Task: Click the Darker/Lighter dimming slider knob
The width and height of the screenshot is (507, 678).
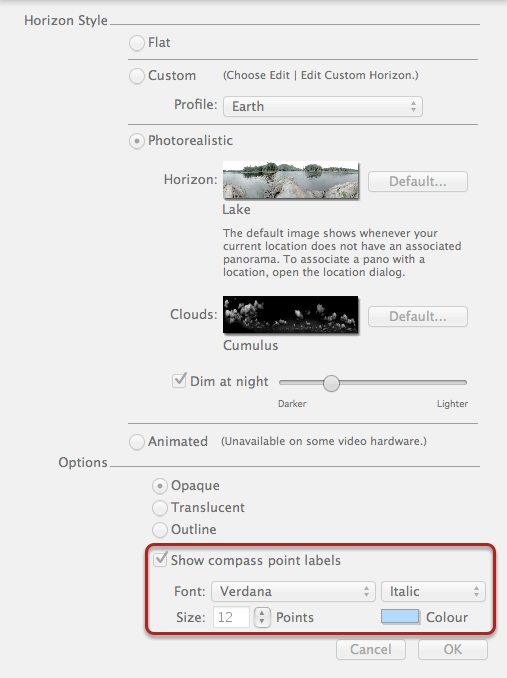Action: pyautogui.click(x=331, y=383)
